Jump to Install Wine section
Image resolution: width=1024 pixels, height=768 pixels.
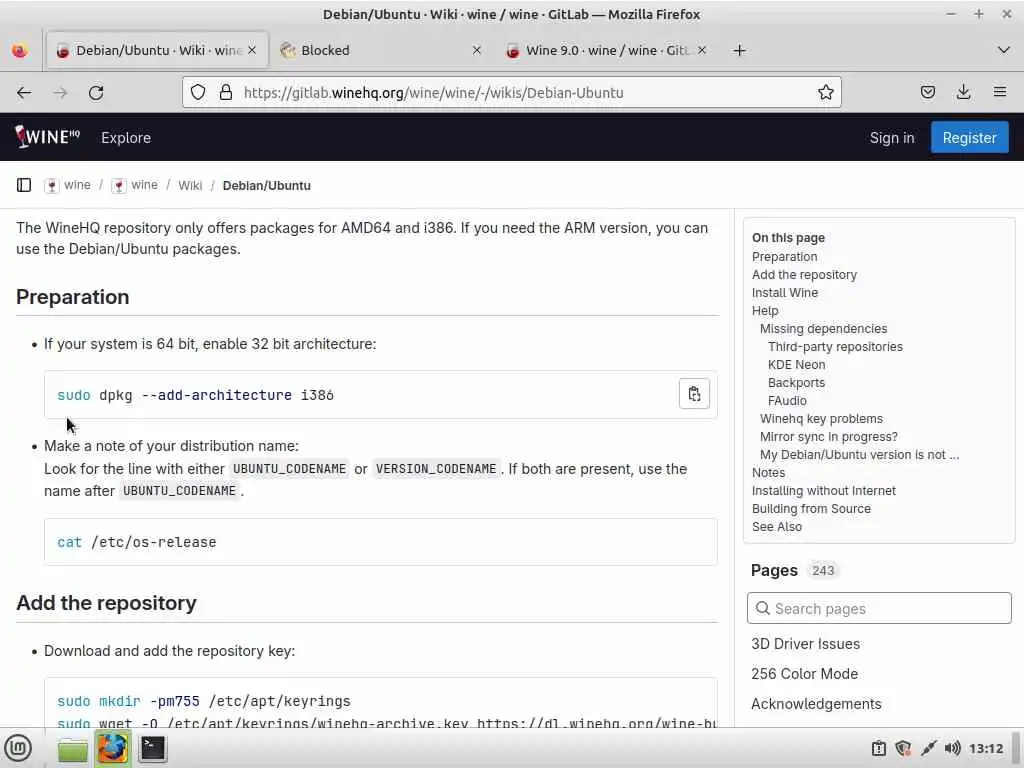(784, 293)
